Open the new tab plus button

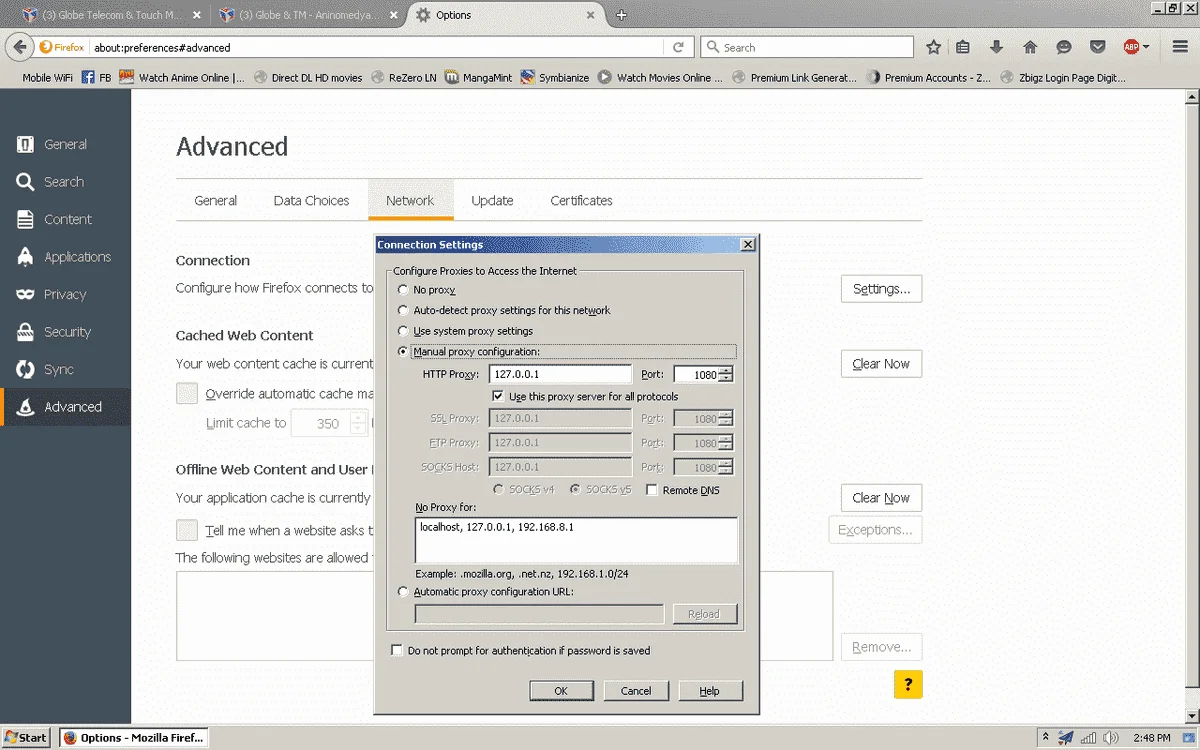coord(621,15)
